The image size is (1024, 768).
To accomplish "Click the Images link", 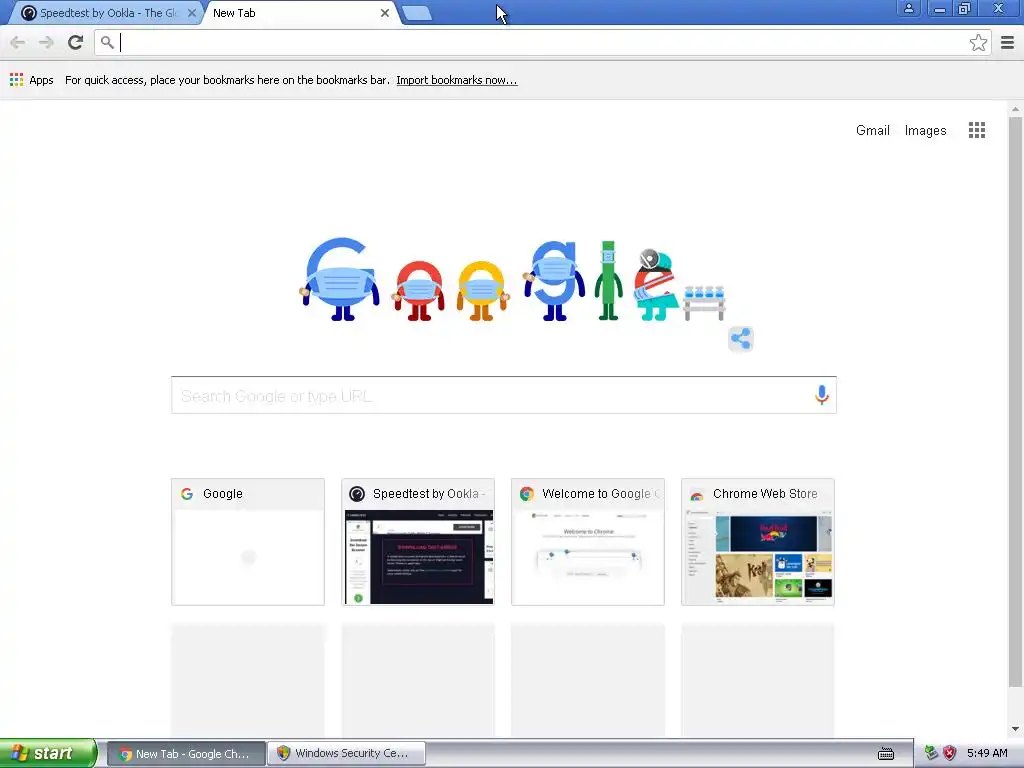I will (925, 131).
